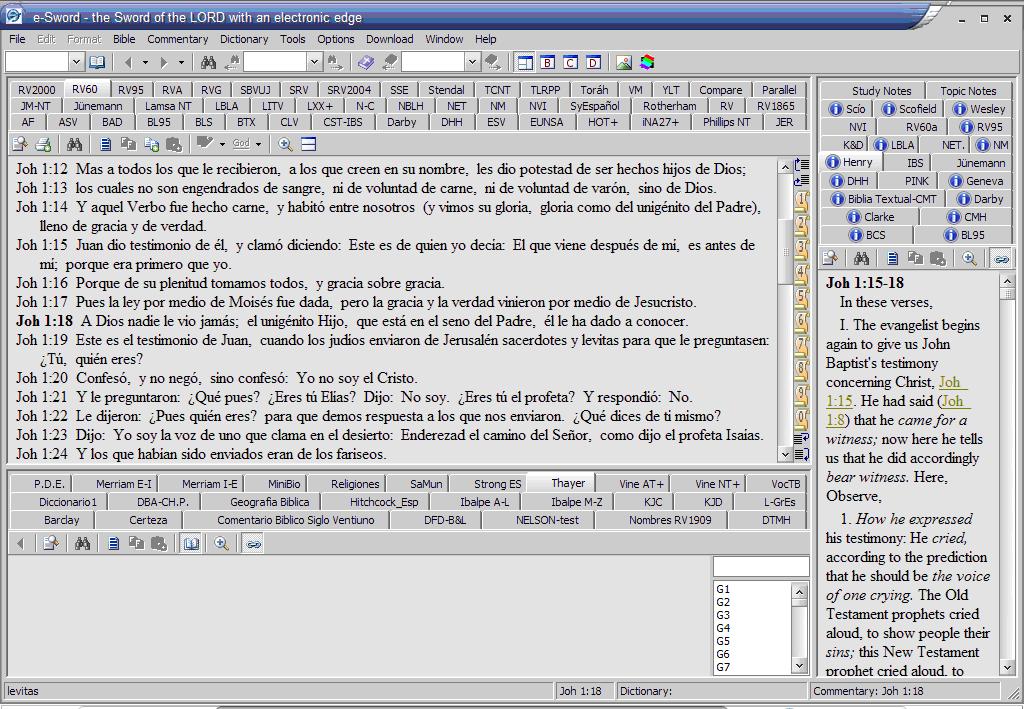Image resolution: width=1024 pixels, height=709 pixels.
Task: Open the Study Notes tab
Action: pyautogui.click(x=881, y=91)
